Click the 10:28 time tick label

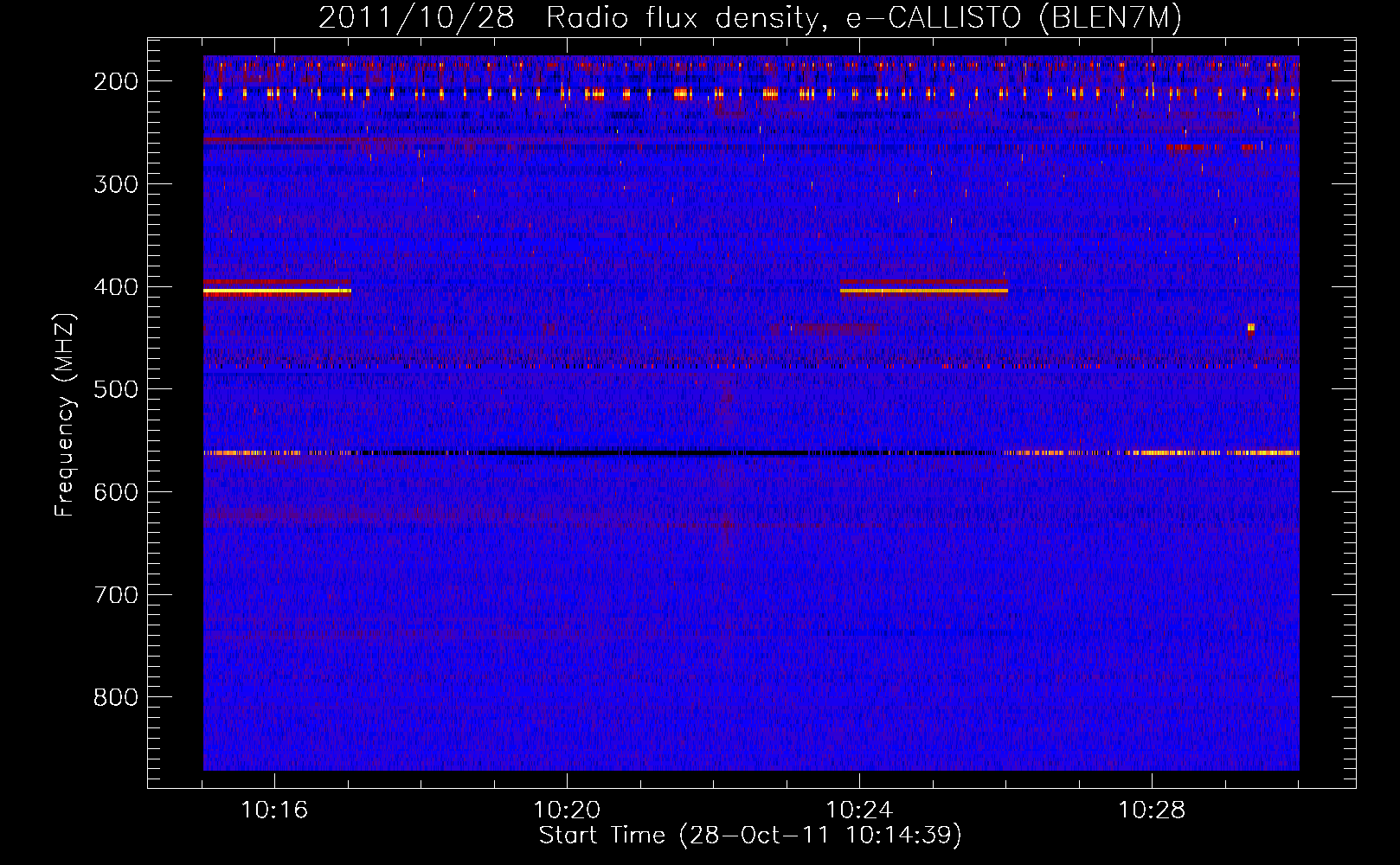click(1152, 811)
